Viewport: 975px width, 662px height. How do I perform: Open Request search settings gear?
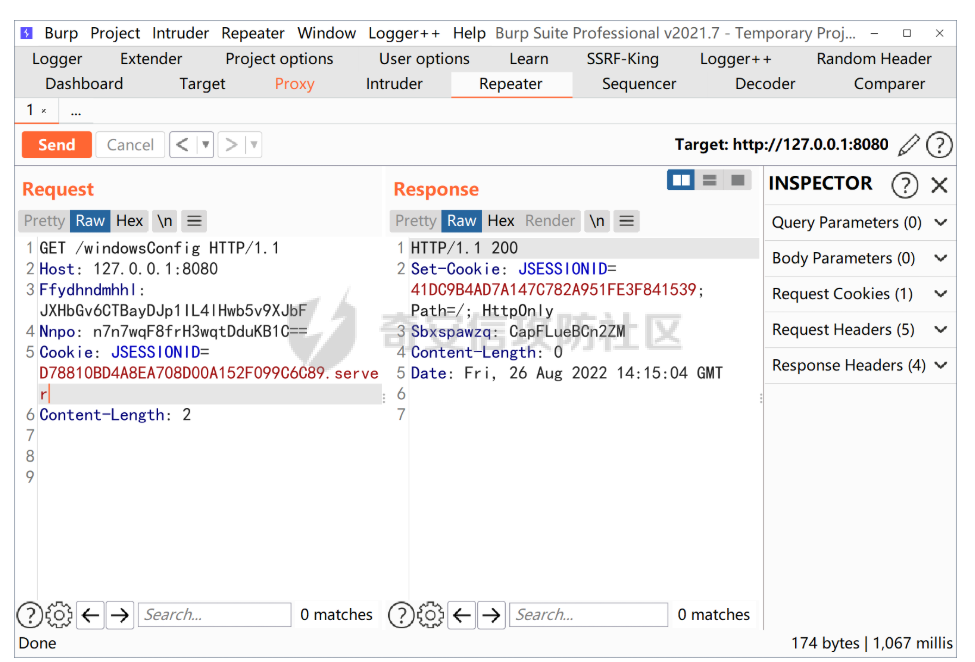click(59, 615)
